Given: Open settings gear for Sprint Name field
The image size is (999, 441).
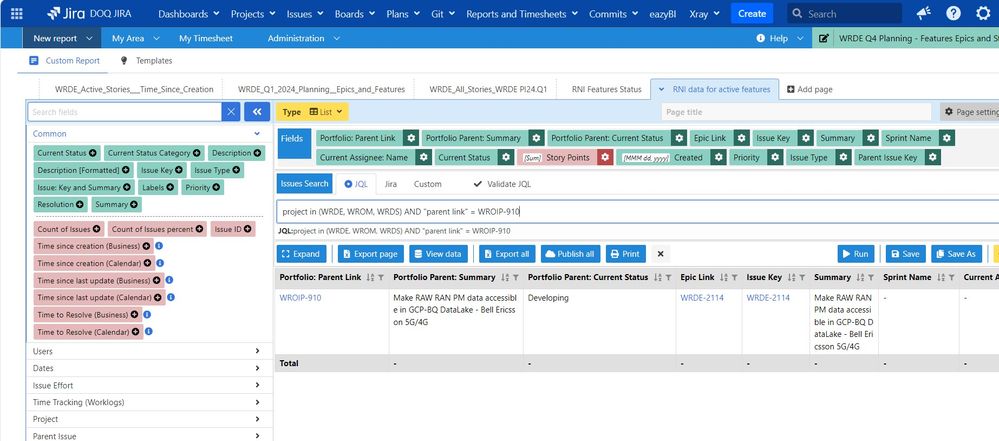Looking at the screenshot, I should (947, 138).
